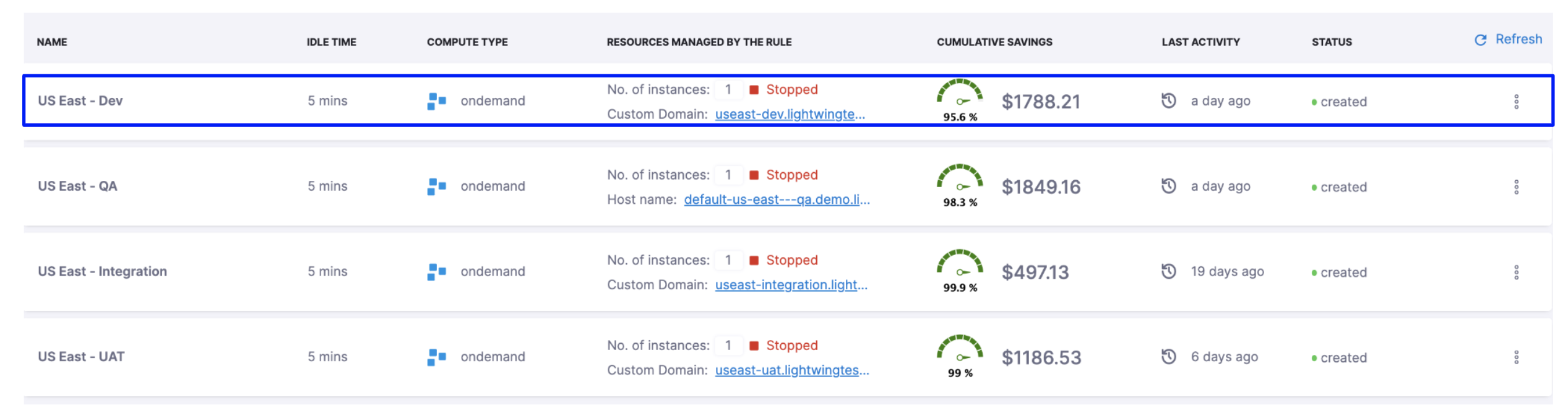Click the last activity clock icon for UAT
Screen dimensions: 1568x415
pyautogui.click(x=1168, y=357)
